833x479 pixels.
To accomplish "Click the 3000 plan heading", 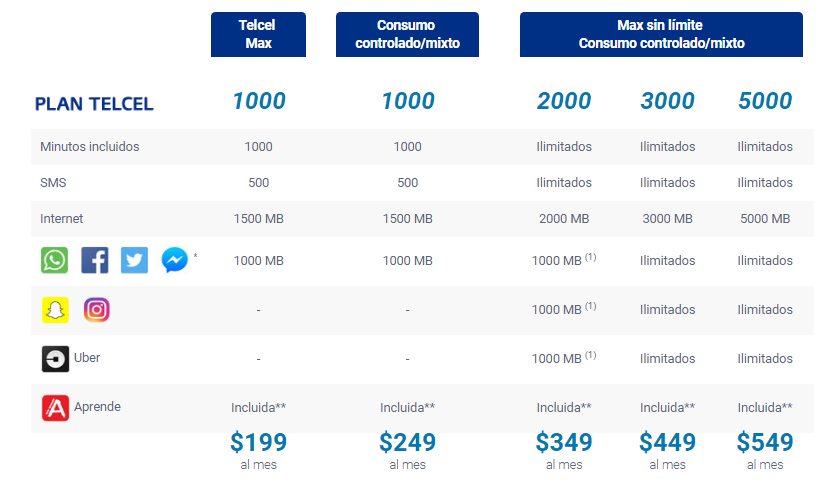I will click(667, 101).
